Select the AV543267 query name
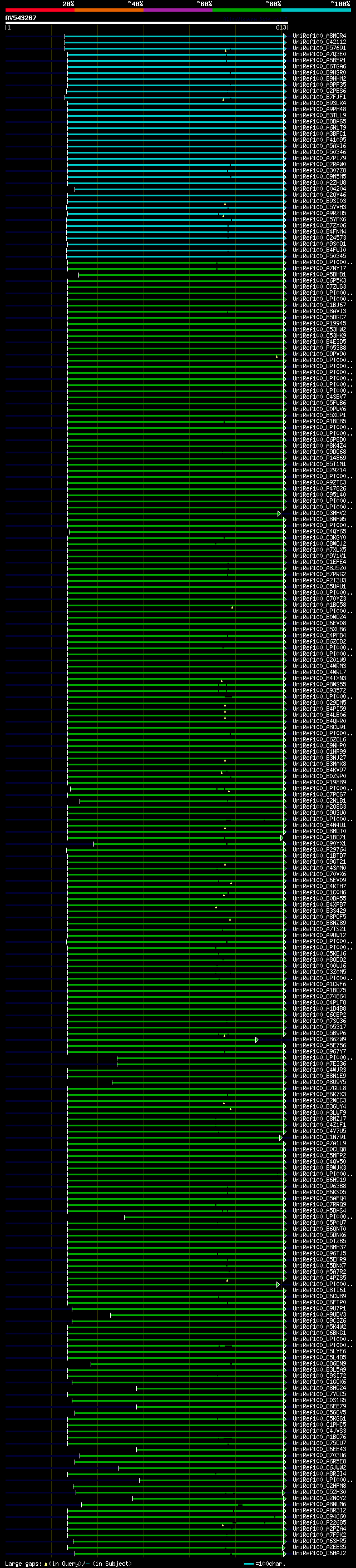 point(21,18)
